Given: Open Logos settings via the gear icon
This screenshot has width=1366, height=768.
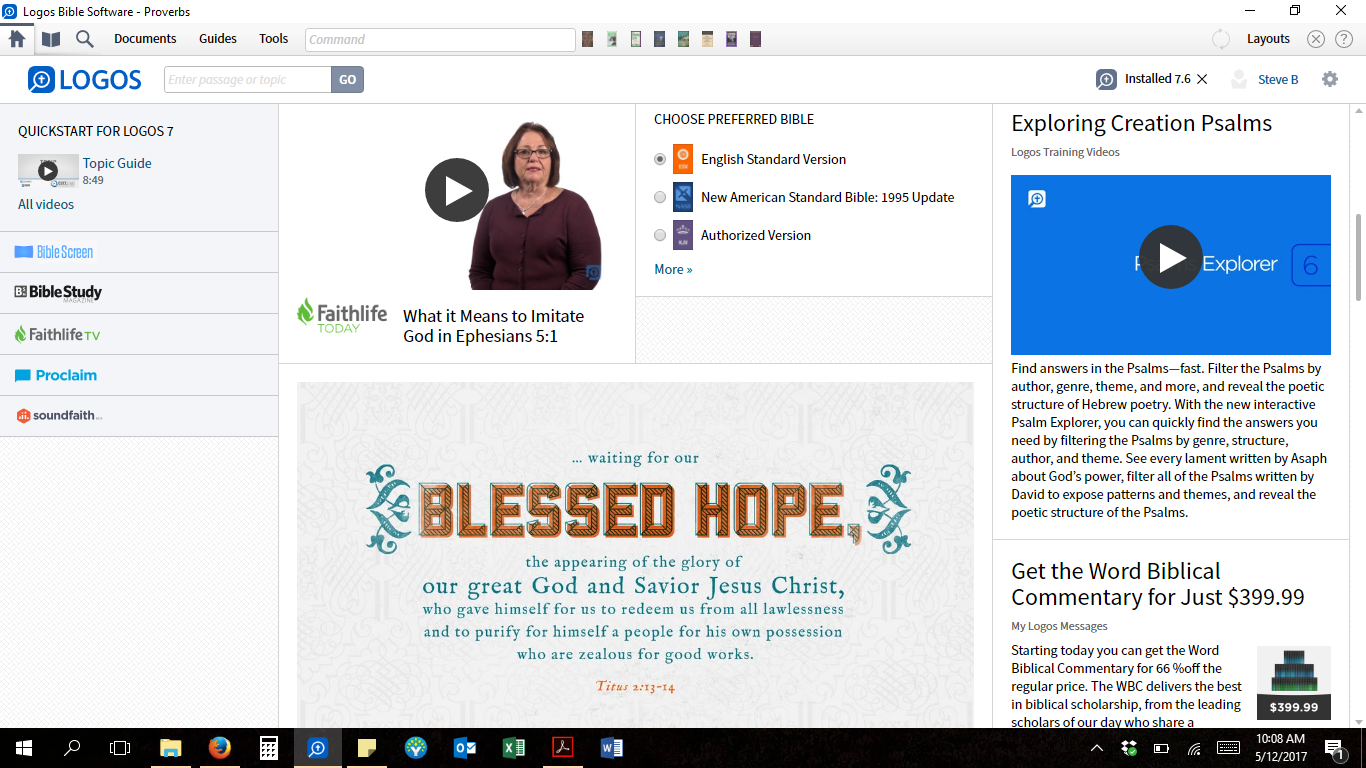Looking at the screenshot, I should click(1329, 78).
